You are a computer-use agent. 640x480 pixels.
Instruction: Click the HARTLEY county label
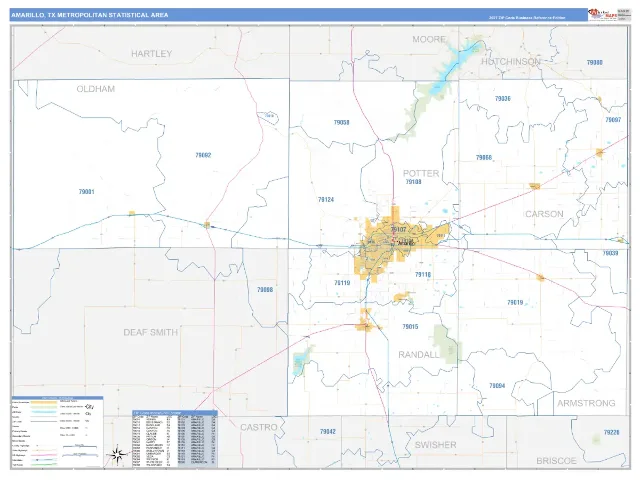click(151, 53)
